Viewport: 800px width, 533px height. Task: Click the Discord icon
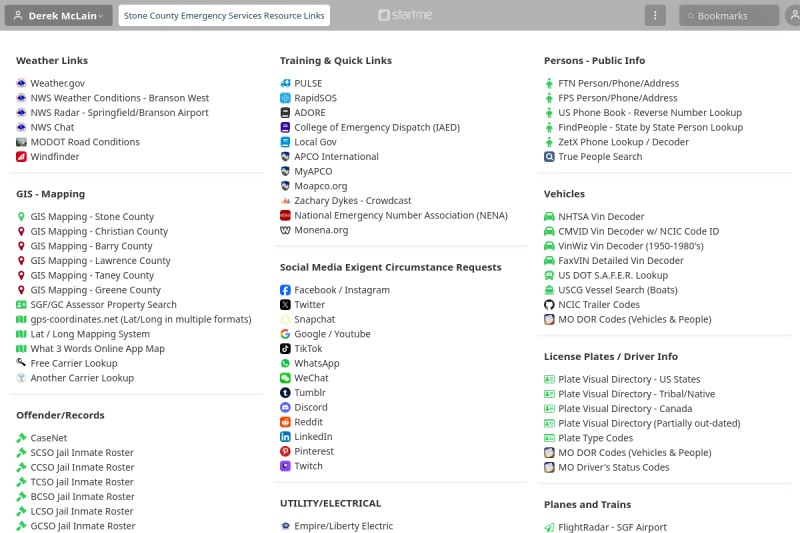point(285,407)
